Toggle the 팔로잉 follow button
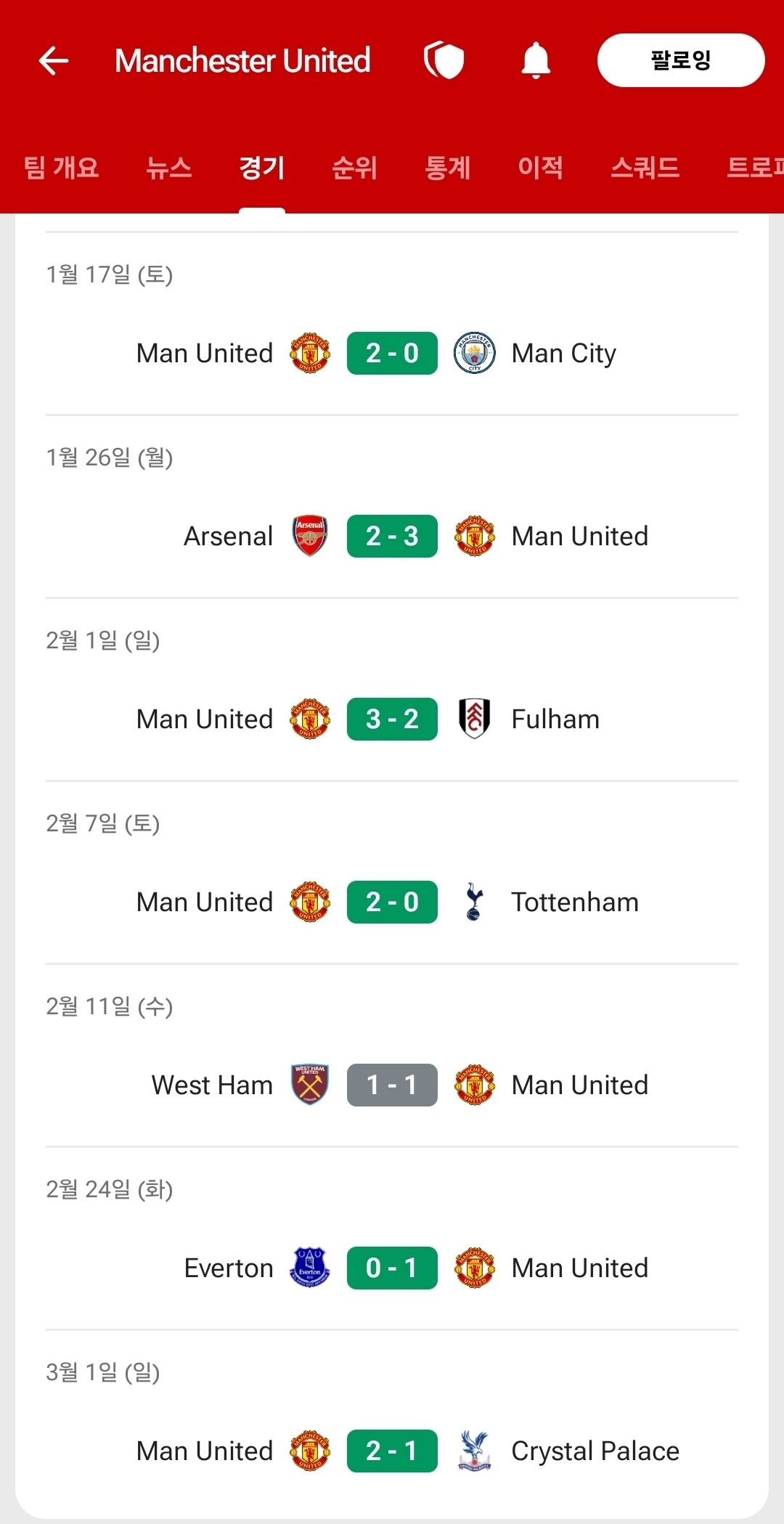Screen dimensions: 784x1524 click(680, 60)
